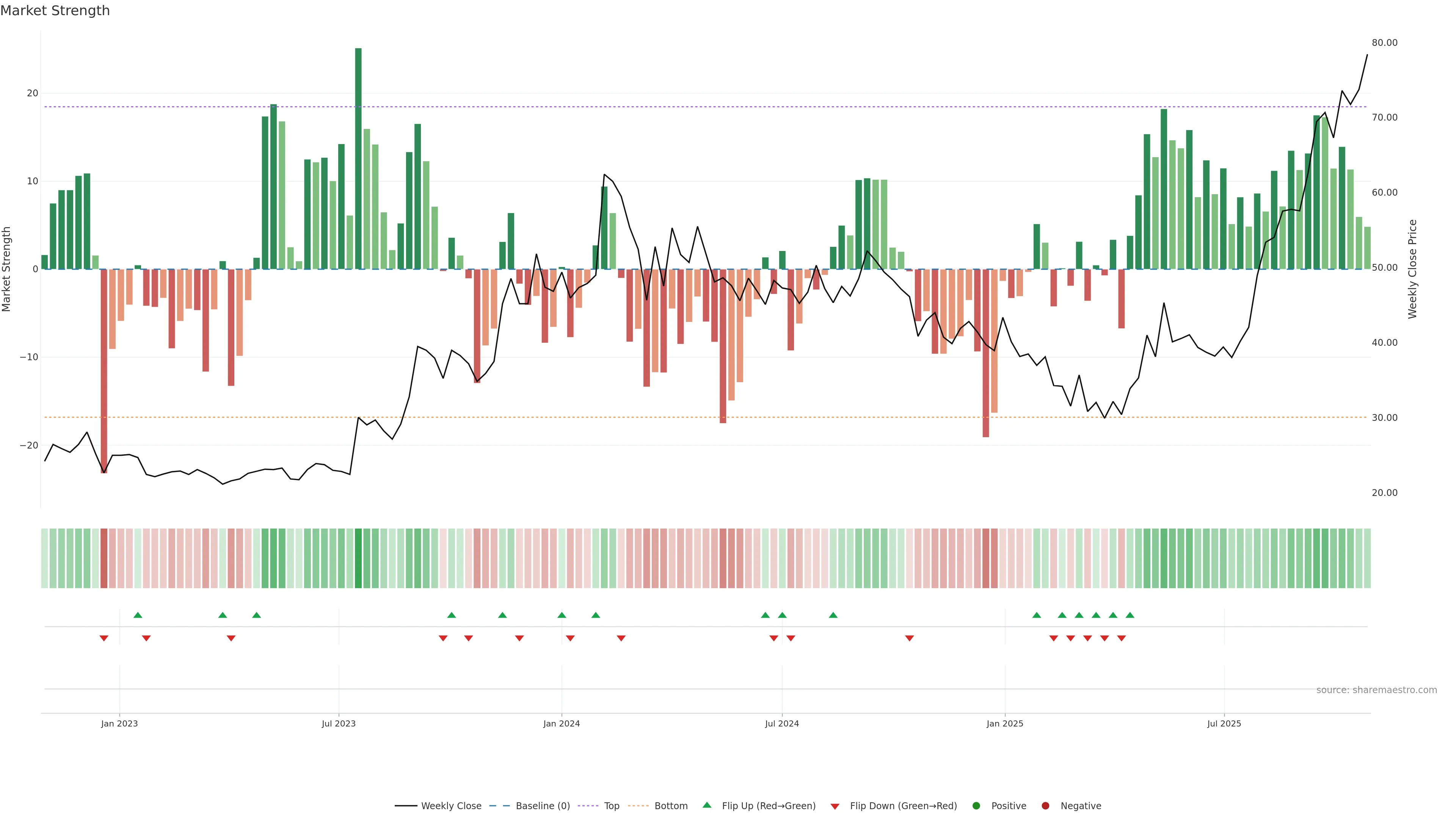Click the red Negative legend dot

tap(1045, 806)
